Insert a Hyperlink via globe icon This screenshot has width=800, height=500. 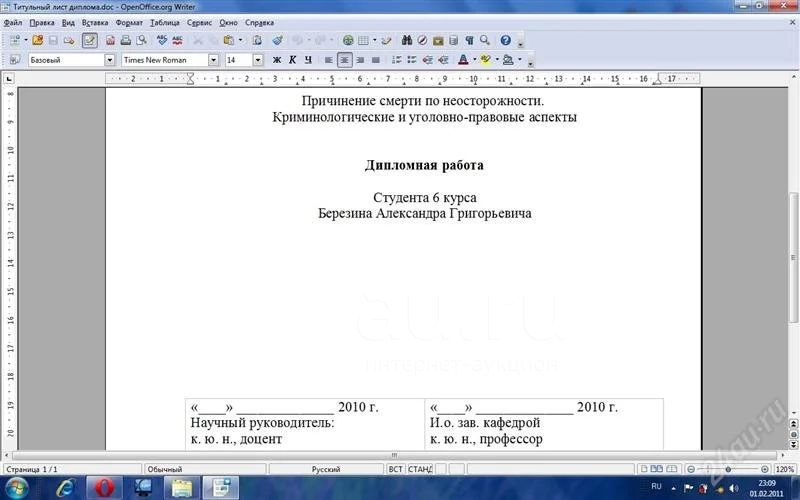(x=348, y=40)
